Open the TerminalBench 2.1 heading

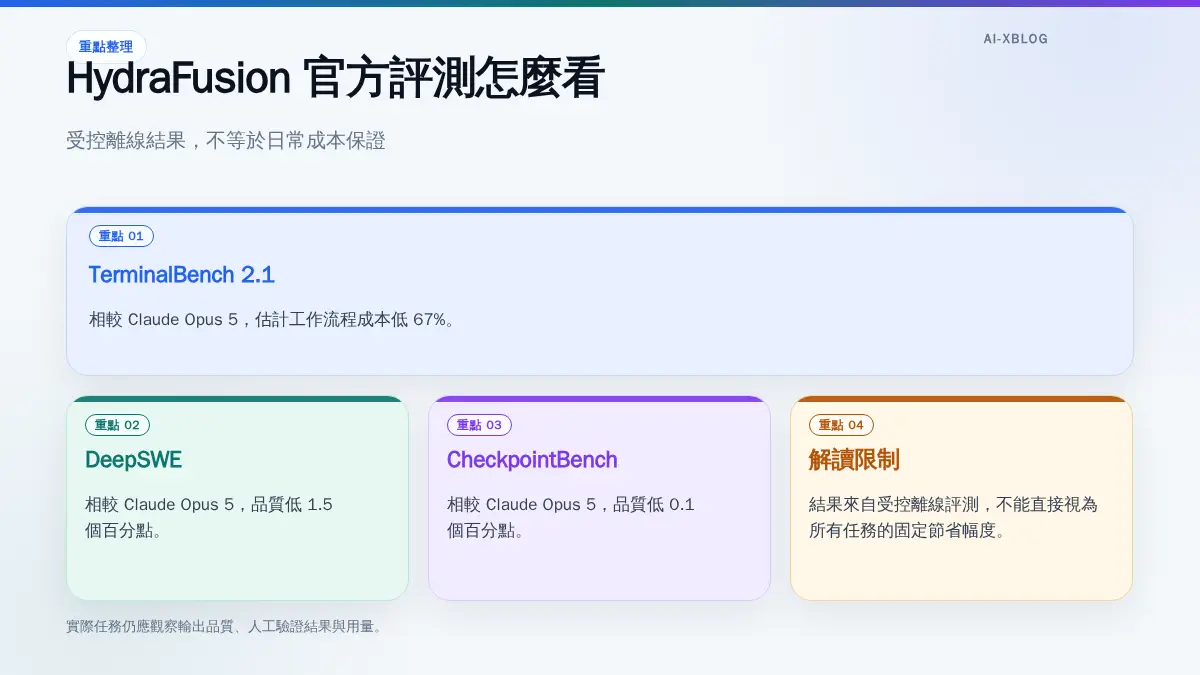click(181, 274)
